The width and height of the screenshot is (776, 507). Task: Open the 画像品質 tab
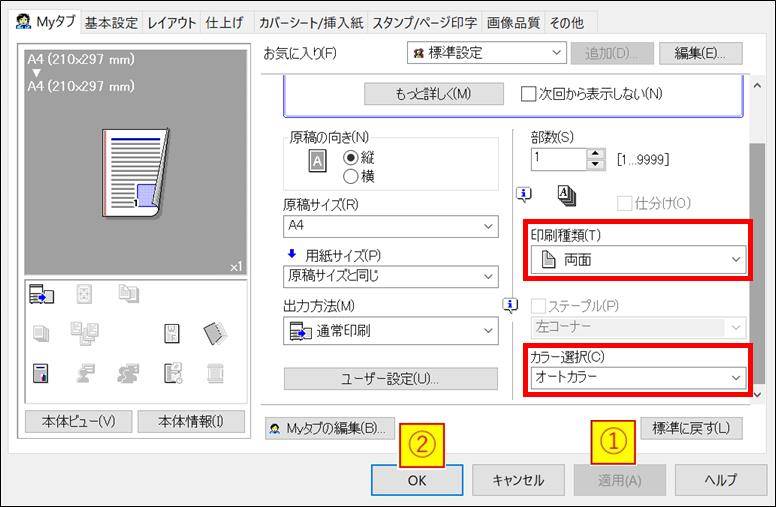[513, 23]
